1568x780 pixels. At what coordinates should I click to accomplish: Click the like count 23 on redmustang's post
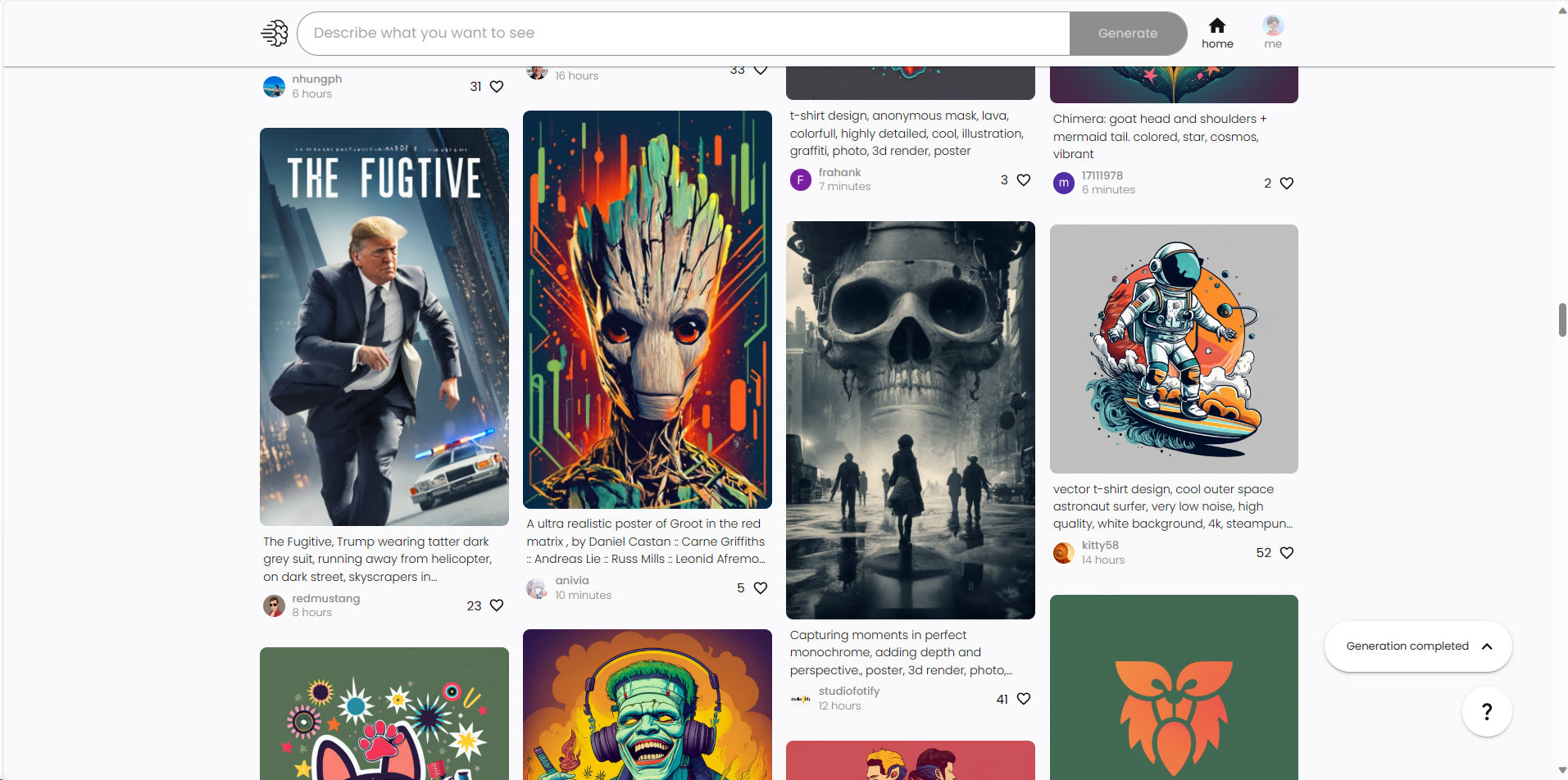[x=474, y=605]
